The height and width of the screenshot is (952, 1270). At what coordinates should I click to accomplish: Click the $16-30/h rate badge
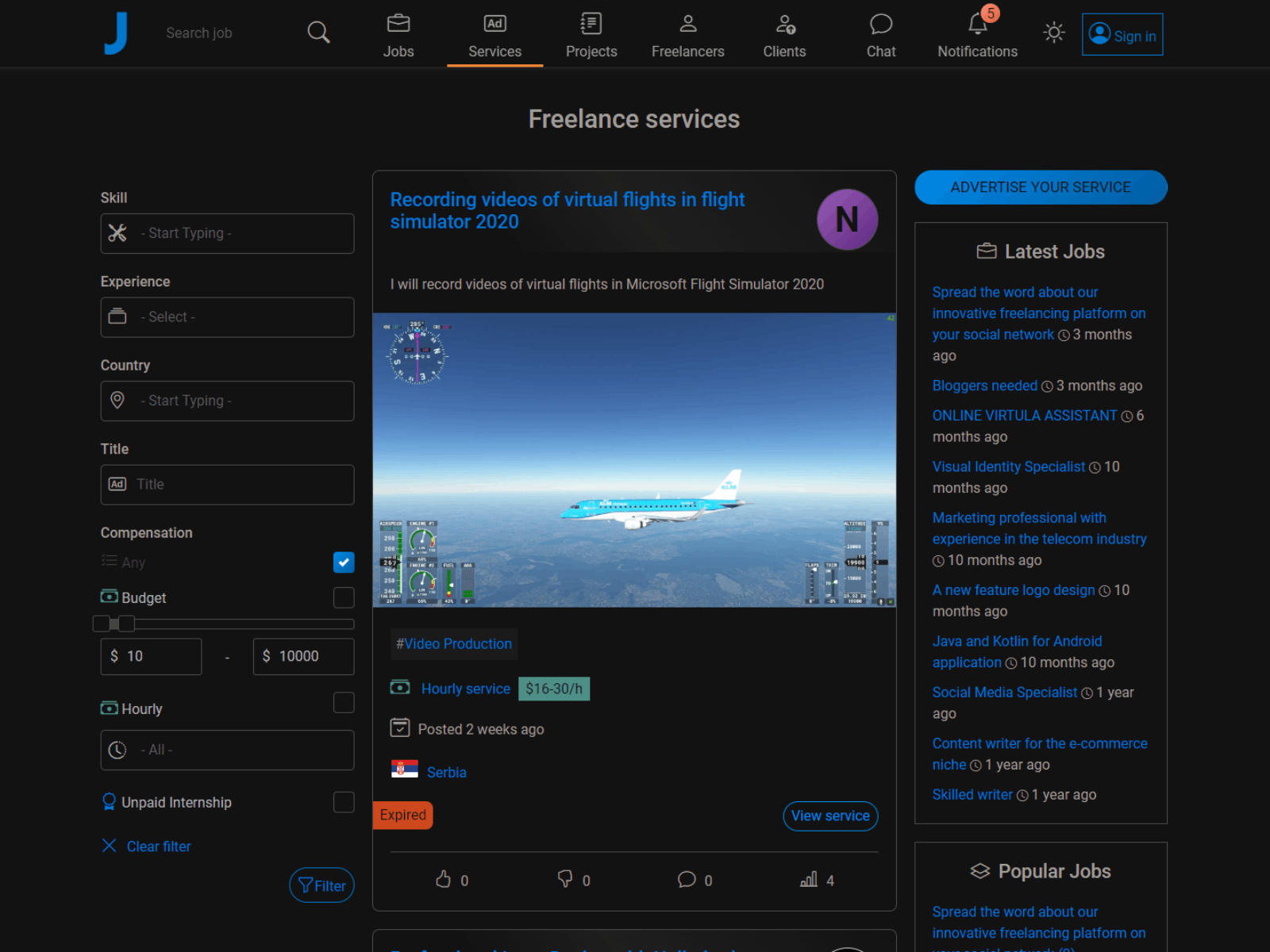tap(554, 689)
